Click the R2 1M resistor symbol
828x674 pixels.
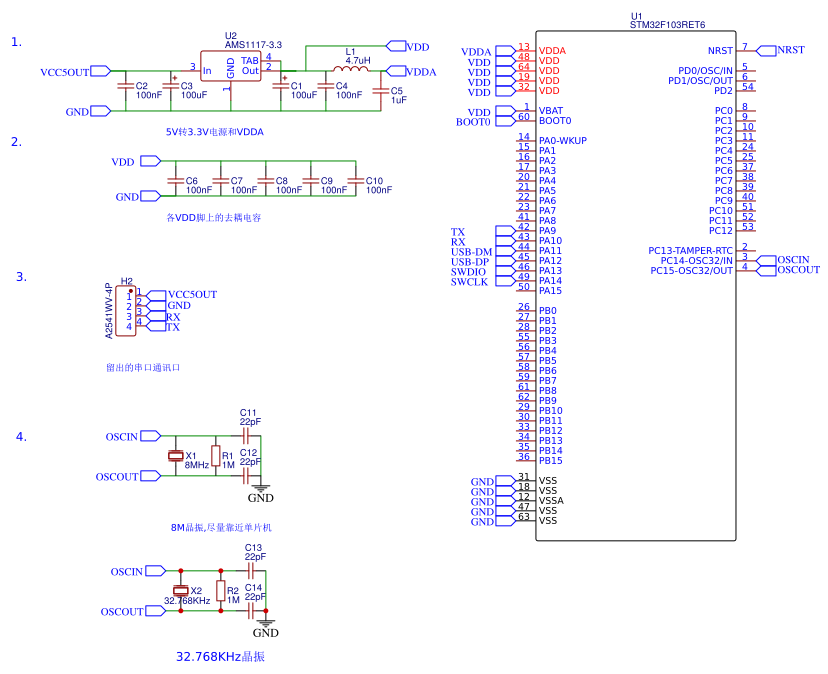[x=221, y=591]
